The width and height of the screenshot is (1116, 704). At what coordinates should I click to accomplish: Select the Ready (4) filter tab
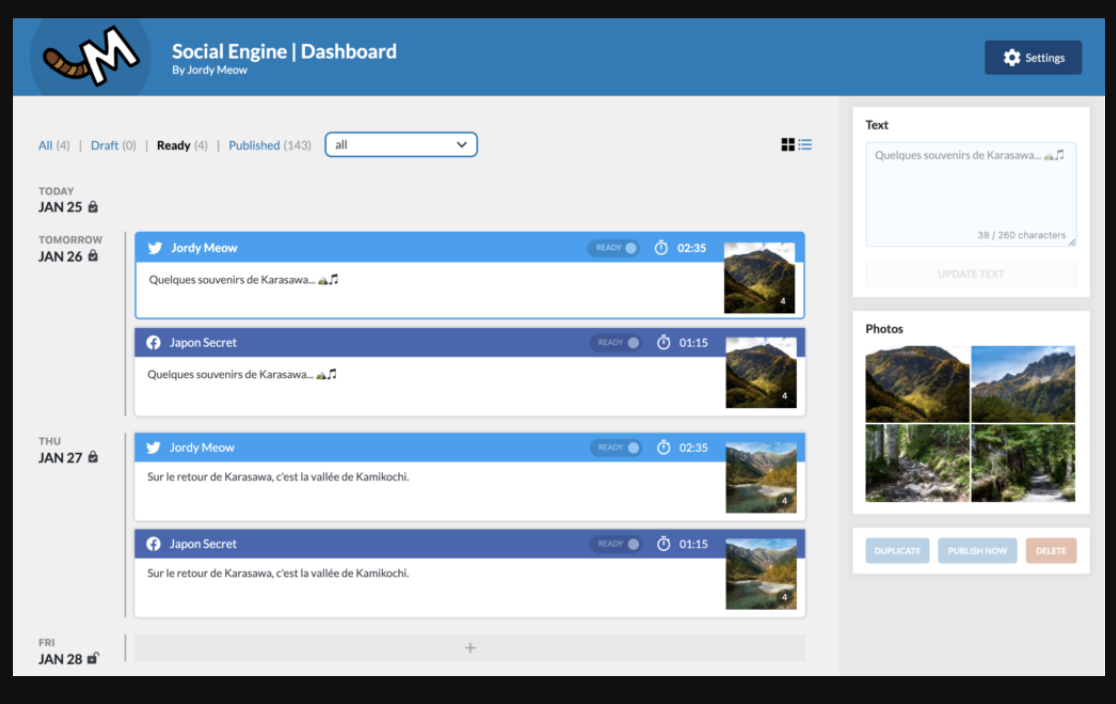(x=182, y=145)
